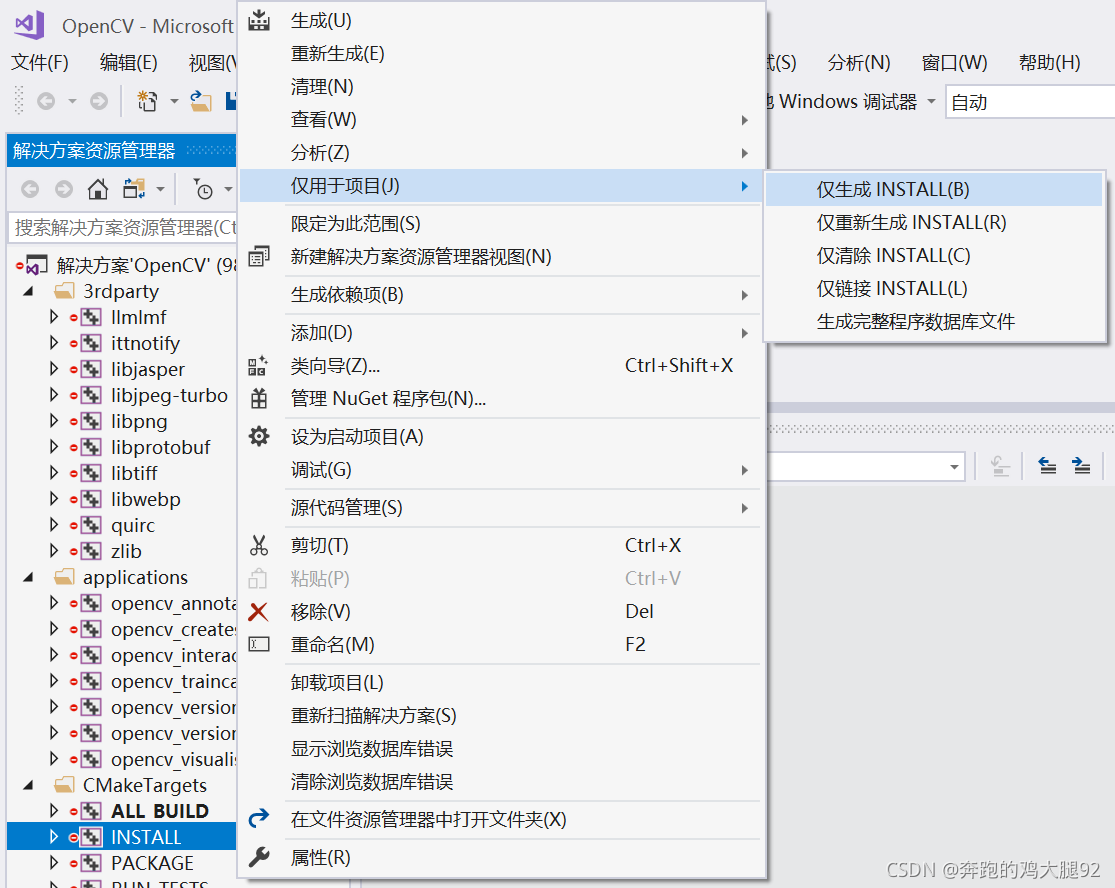The image size is (1115, 888).
Task: Click the rename icon beside 重命名(M)
Action: pos(259,644)
